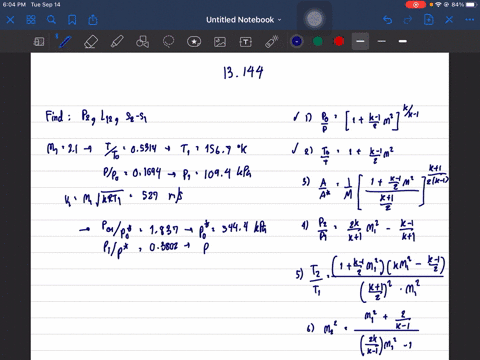Select the Eraser tool

91,42
